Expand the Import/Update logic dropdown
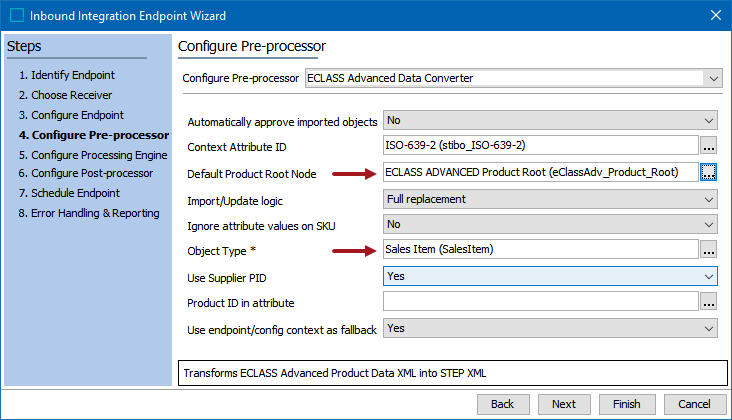The image size is (732, 420). click(550, 199)
